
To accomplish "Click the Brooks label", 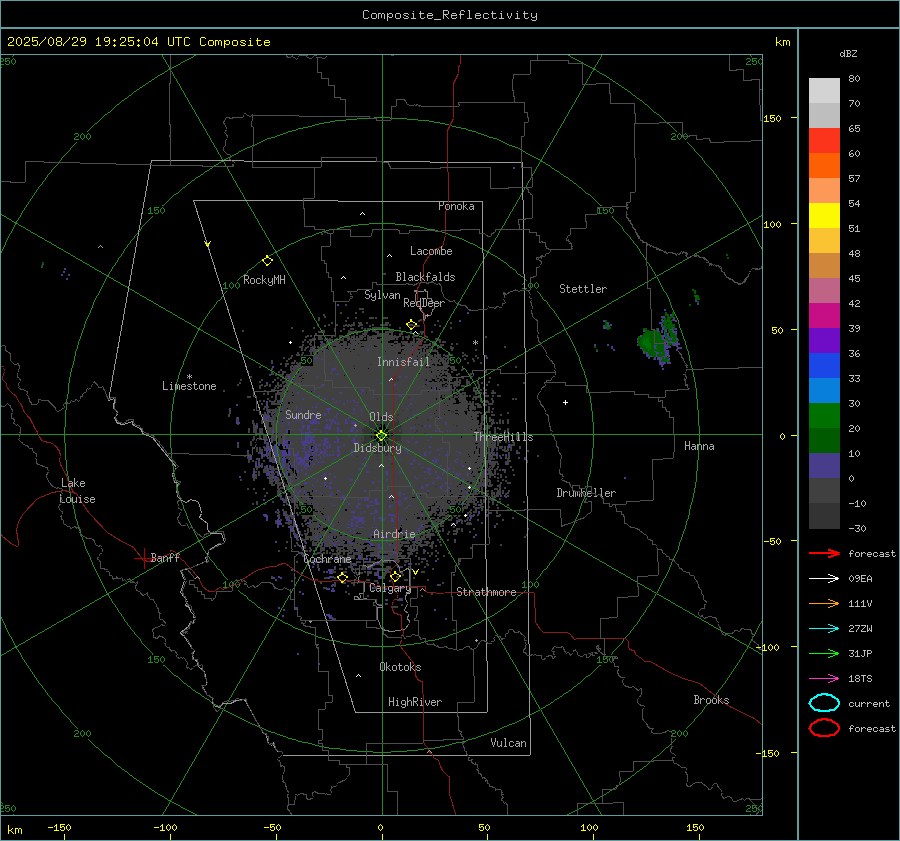I will [711, 700].
